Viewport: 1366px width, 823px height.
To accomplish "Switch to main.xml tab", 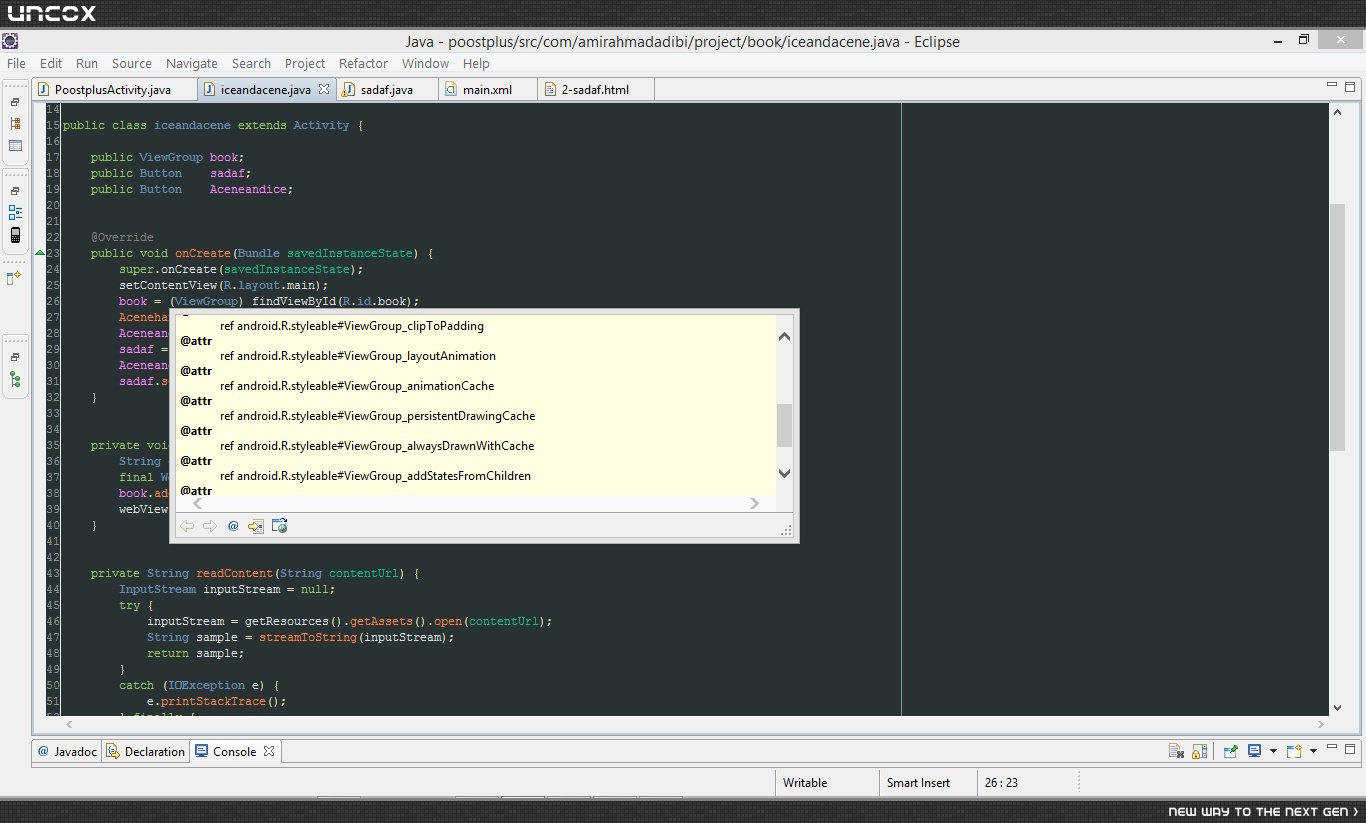I will [x=487, y=89].
